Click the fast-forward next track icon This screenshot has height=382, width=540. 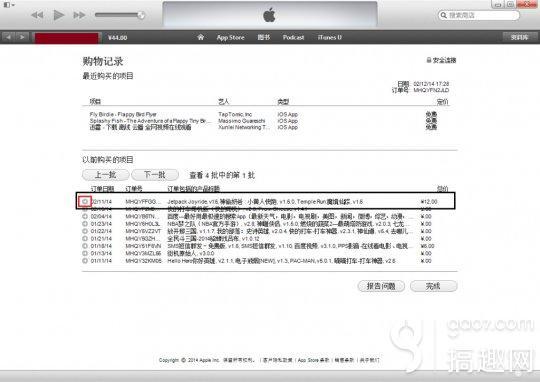click(79, 15)
